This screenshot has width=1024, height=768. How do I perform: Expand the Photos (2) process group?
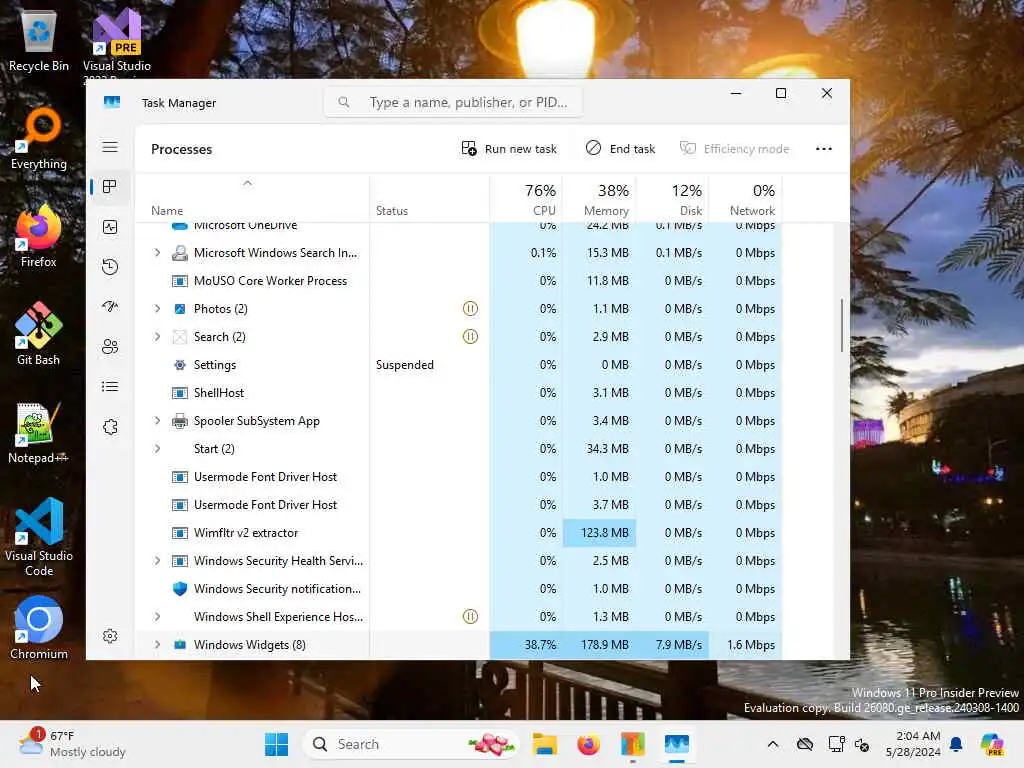click(157, 308)
